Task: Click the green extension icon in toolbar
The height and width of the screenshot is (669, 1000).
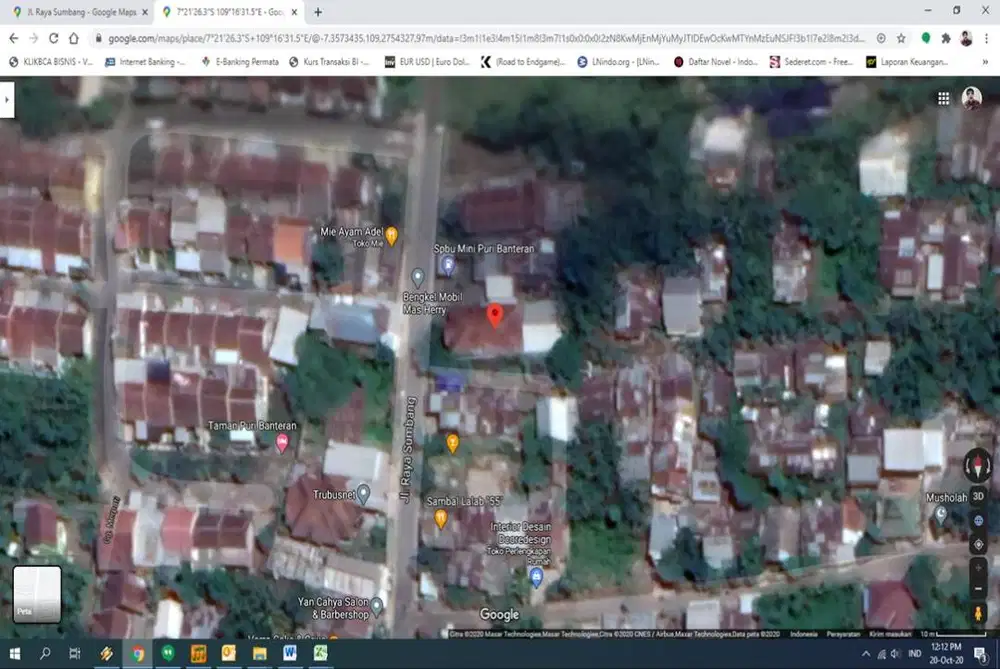Action: [926, 38]
